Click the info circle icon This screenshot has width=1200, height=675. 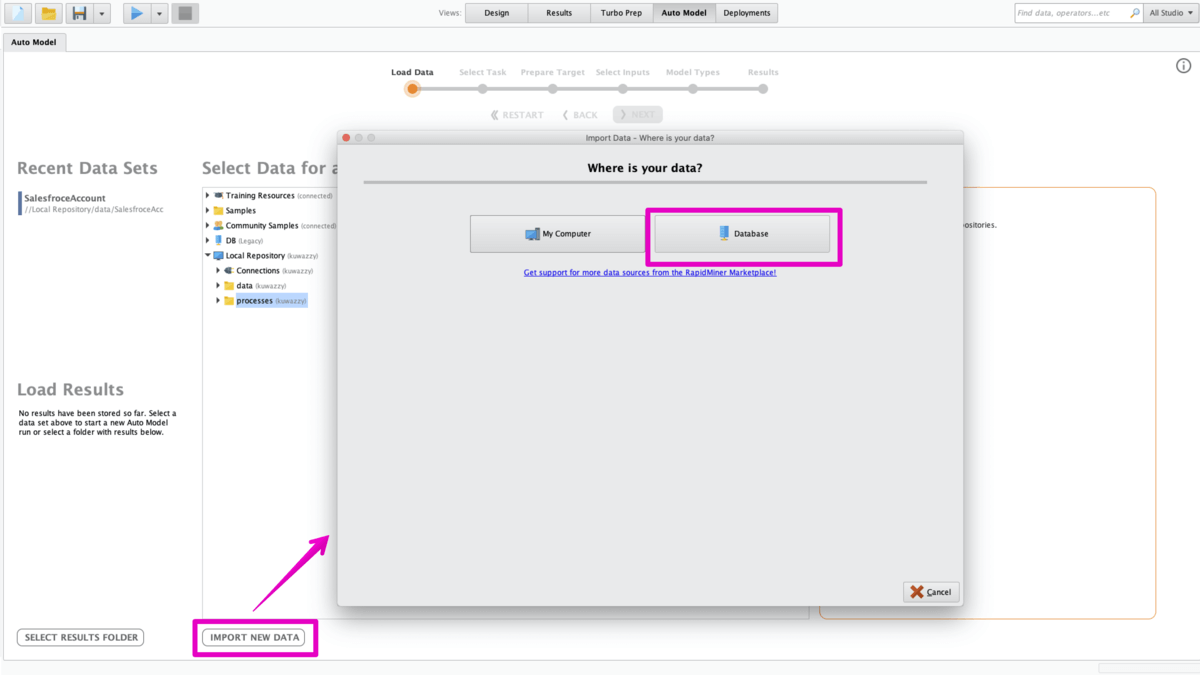(x=1183, y=66)
